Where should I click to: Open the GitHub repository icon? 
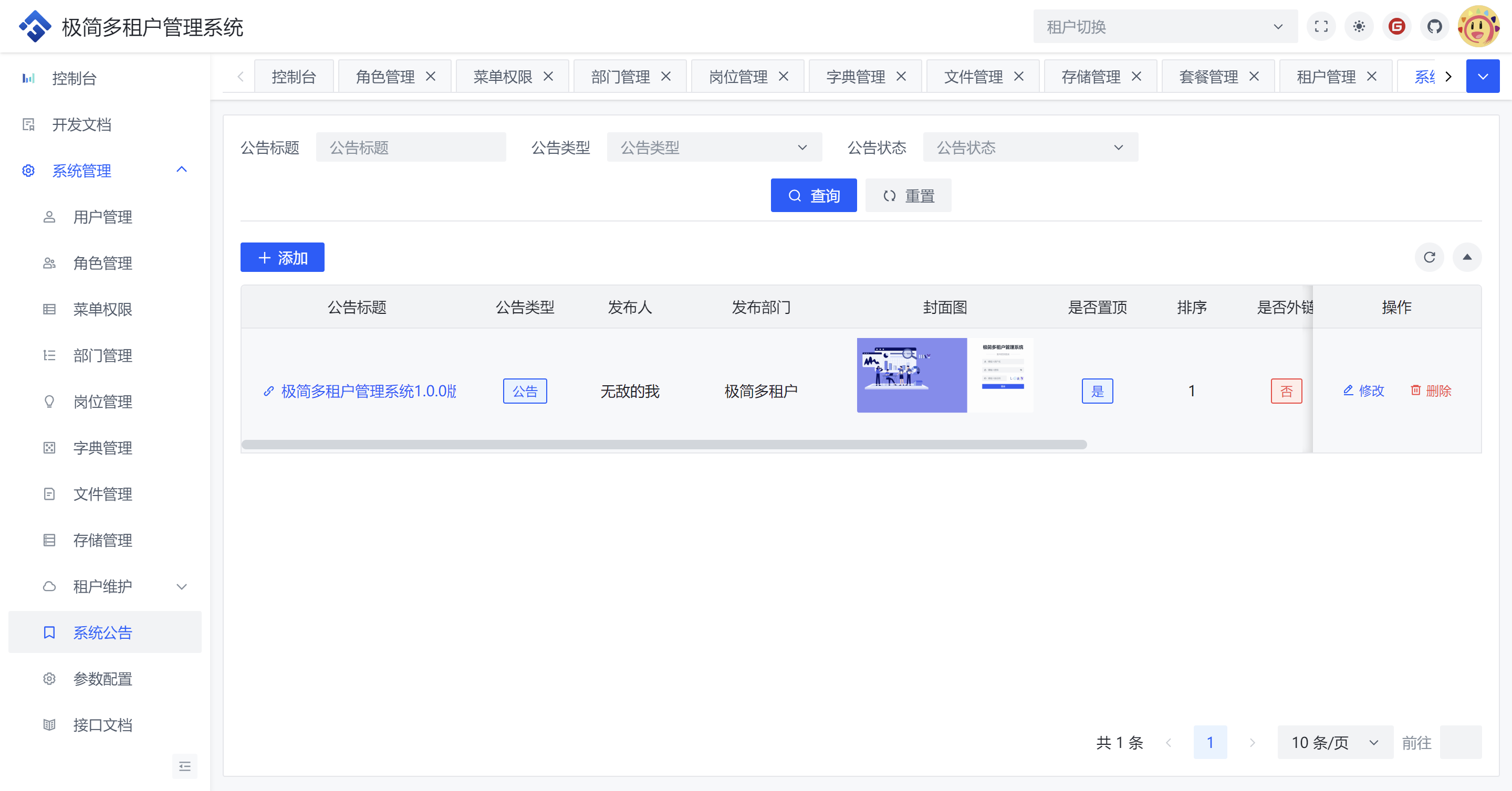tap(1434, 26)
